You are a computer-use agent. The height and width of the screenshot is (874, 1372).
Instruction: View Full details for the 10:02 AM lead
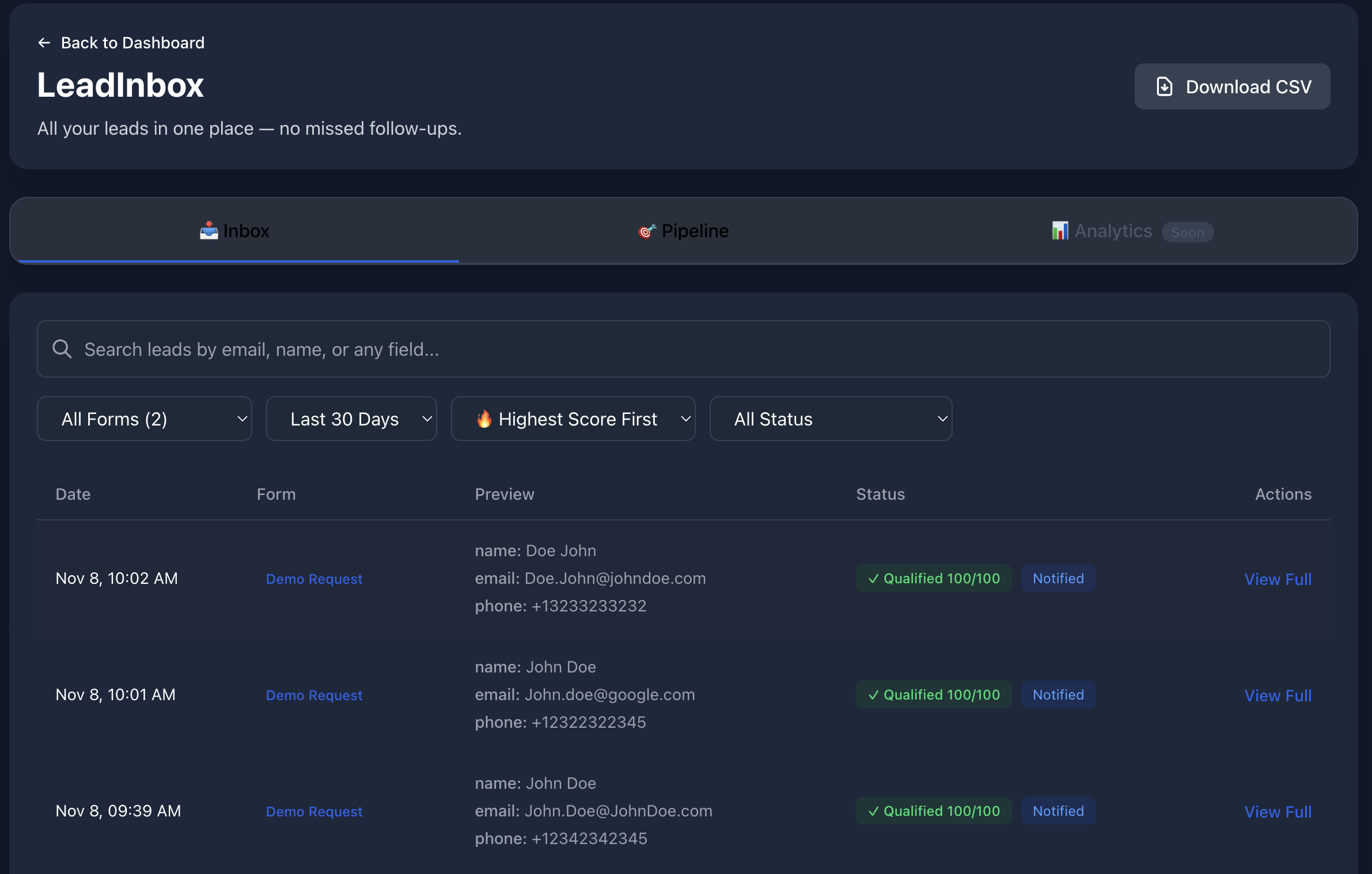pyautogui.click(x=1278, y=579)
